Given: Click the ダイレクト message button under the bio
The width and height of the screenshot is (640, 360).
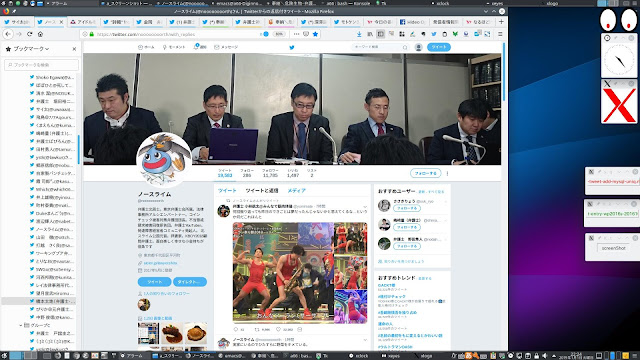Looking at the screenshot, I should coord(190,282).
